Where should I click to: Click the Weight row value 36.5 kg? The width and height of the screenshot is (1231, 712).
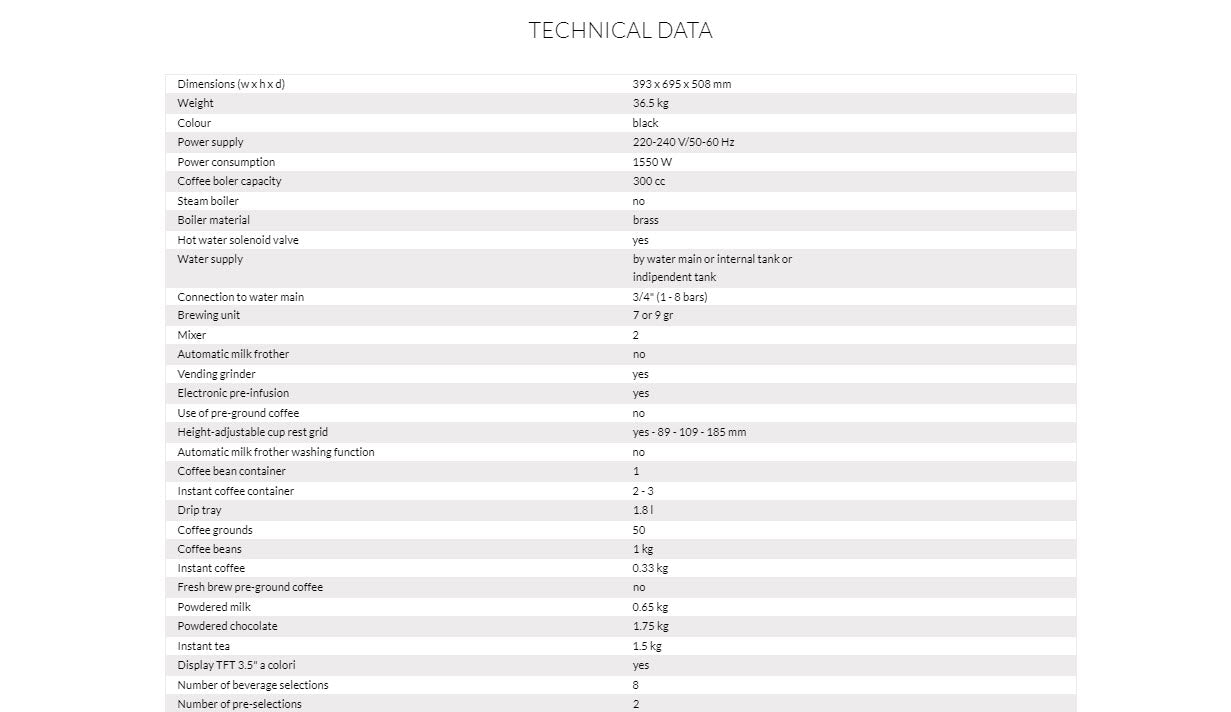(650, 103)
